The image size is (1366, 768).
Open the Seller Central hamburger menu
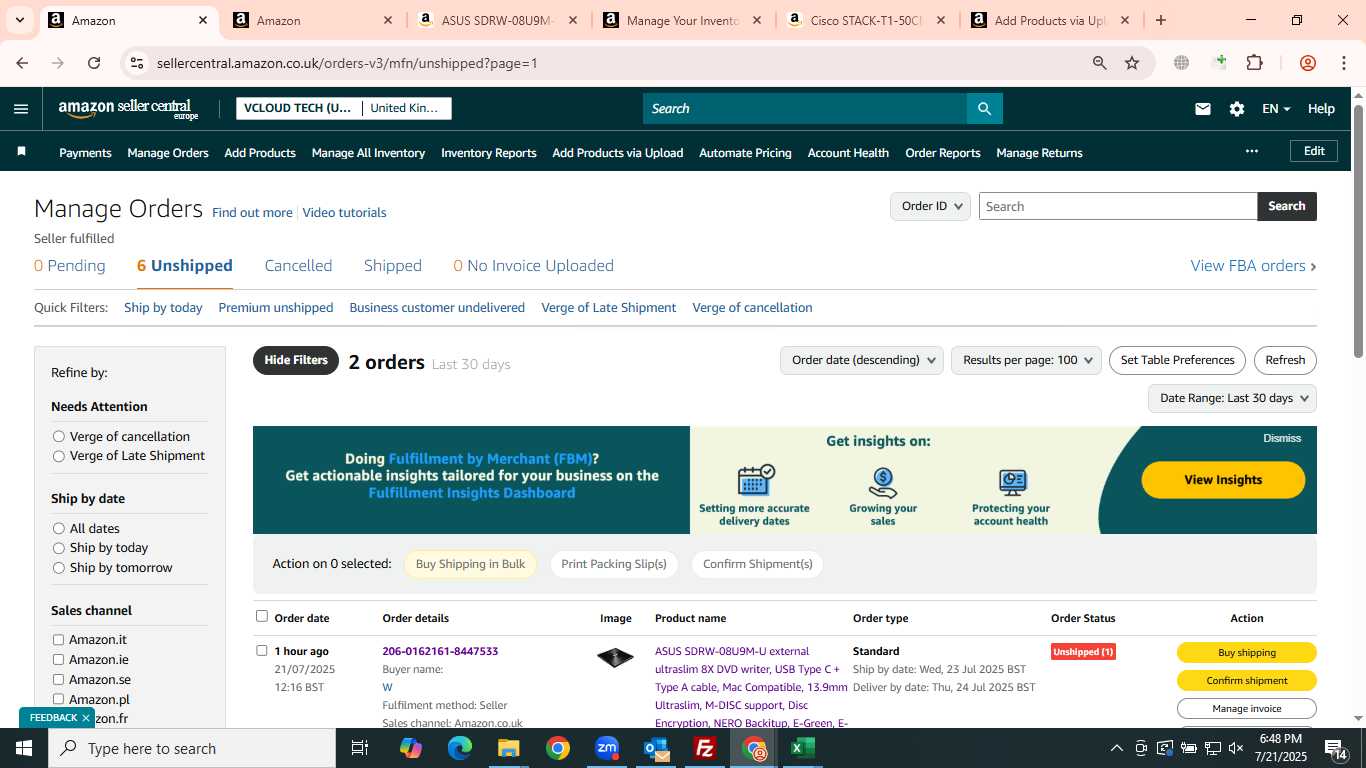click(21, 109)
